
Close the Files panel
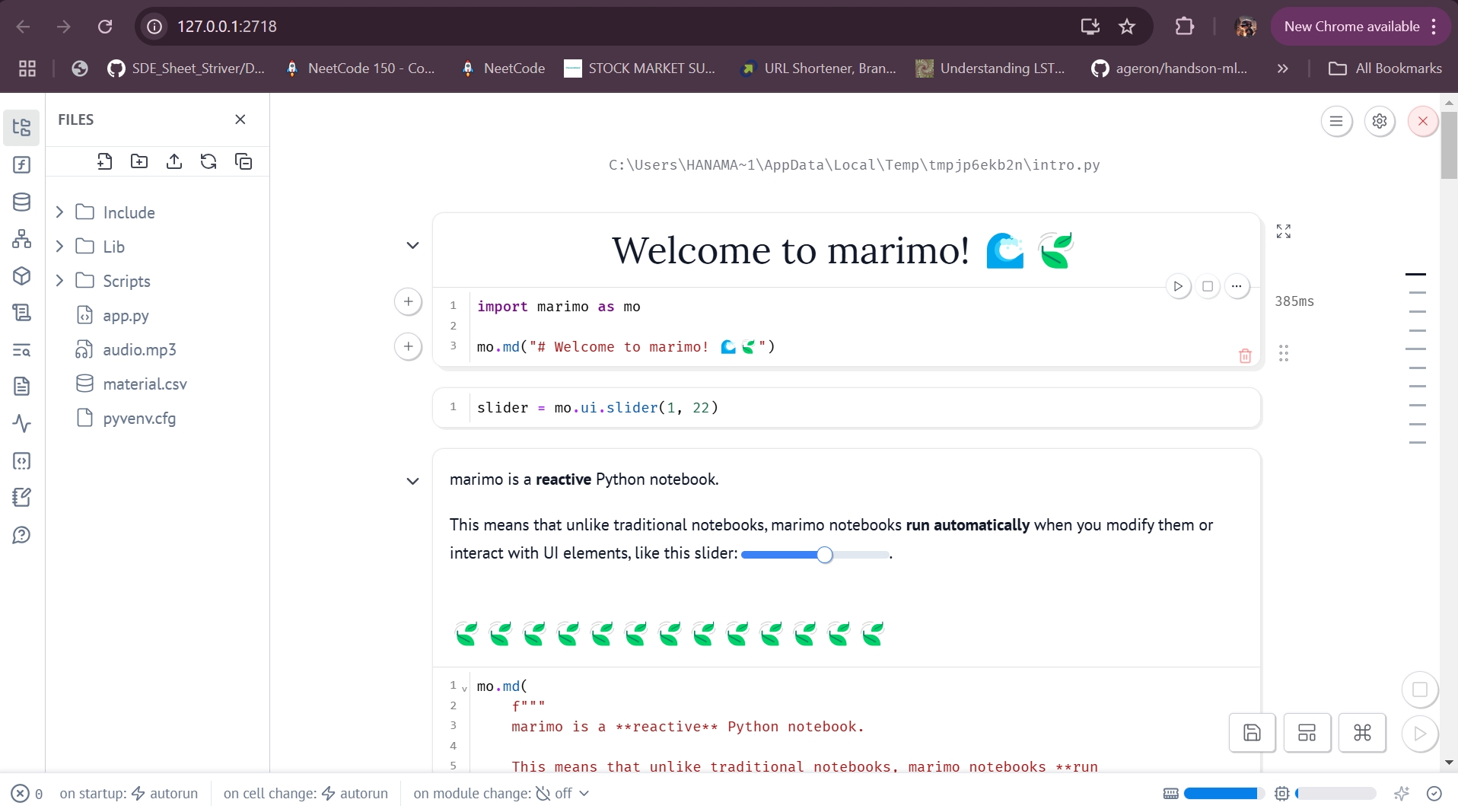point(240,119)
